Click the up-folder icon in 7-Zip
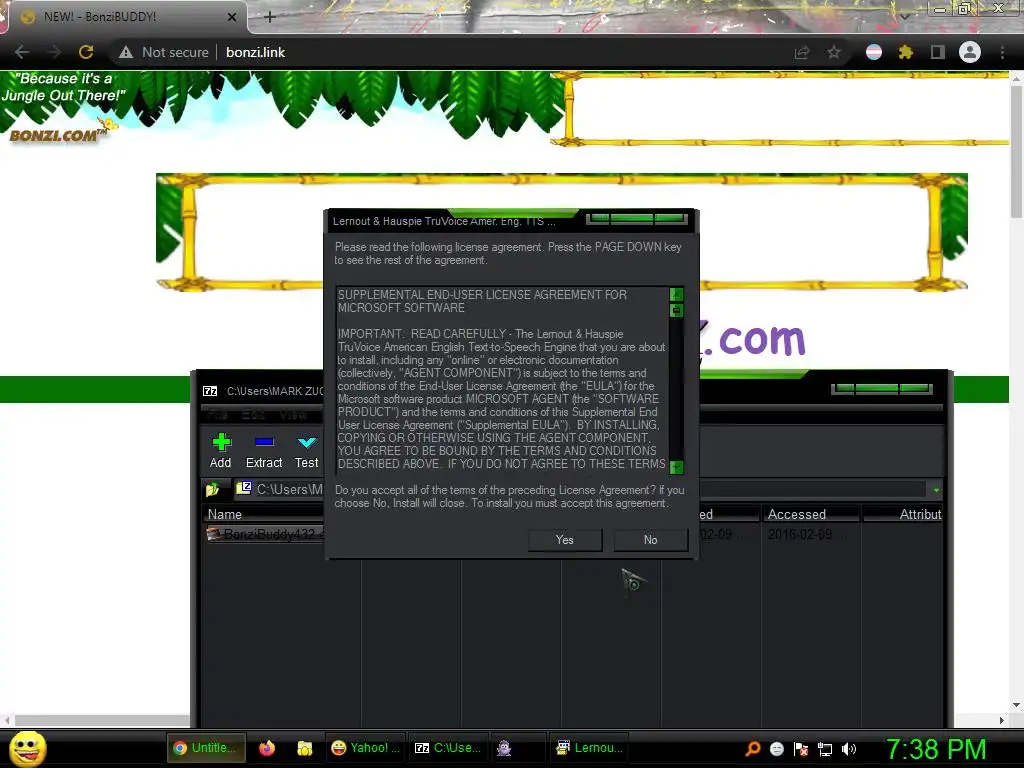Viewport: 1024px width, 768px height. 213,489
